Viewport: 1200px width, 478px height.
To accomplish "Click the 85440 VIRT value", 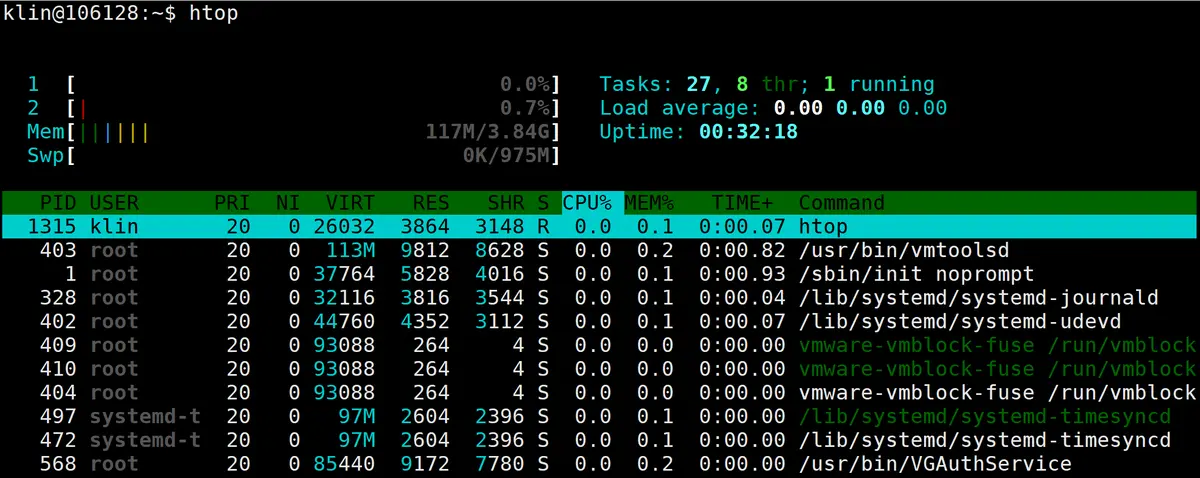I will pyautogui.click(x=344, y=464).
